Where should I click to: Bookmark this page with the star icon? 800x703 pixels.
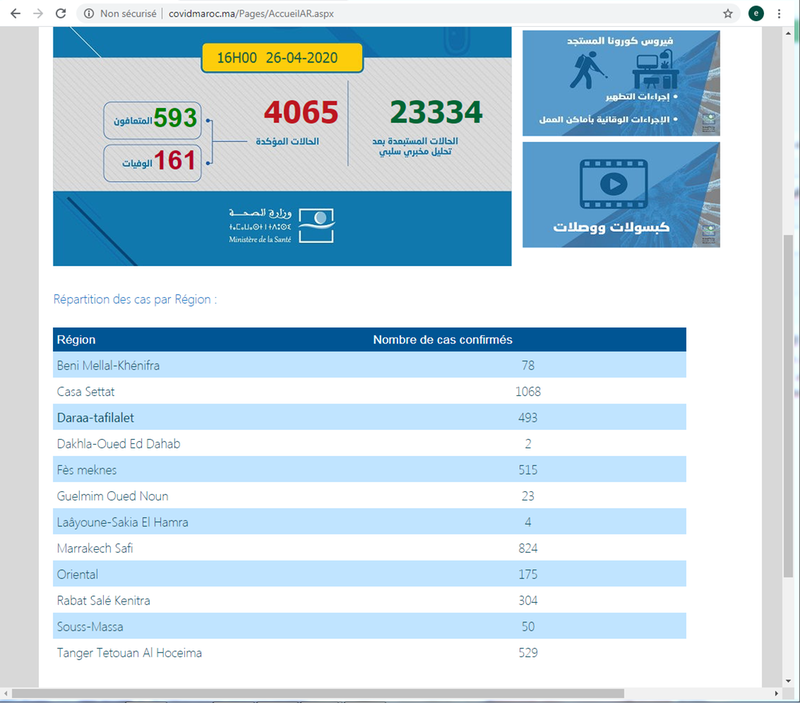[728, 14]
